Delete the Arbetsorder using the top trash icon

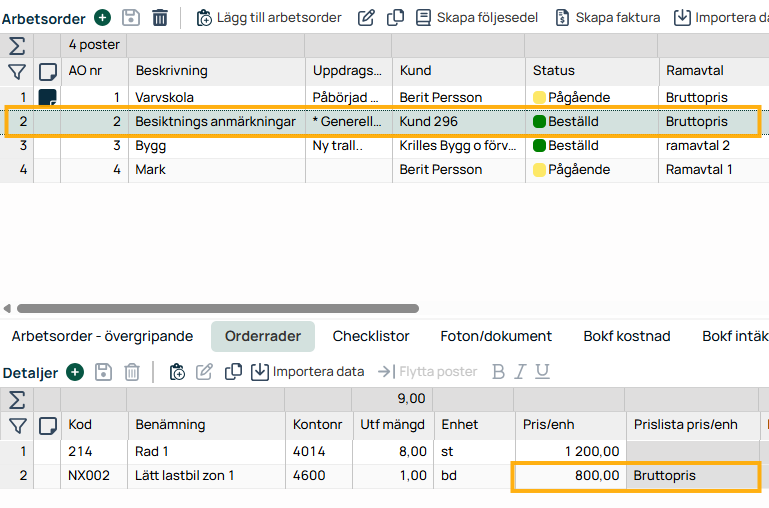(x=160, y=17)
